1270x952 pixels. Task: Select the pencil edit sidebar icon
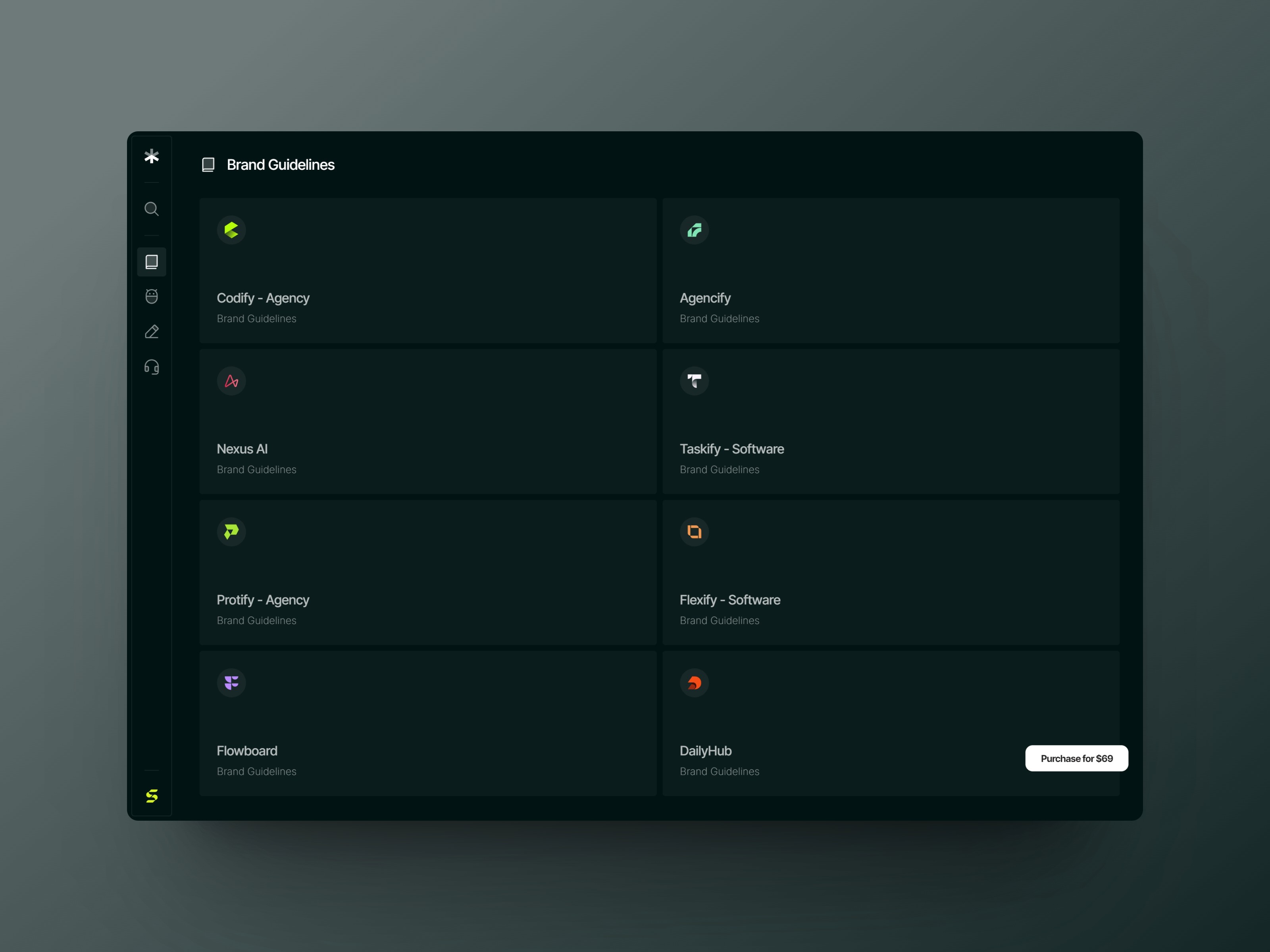[x=152, y=332]
